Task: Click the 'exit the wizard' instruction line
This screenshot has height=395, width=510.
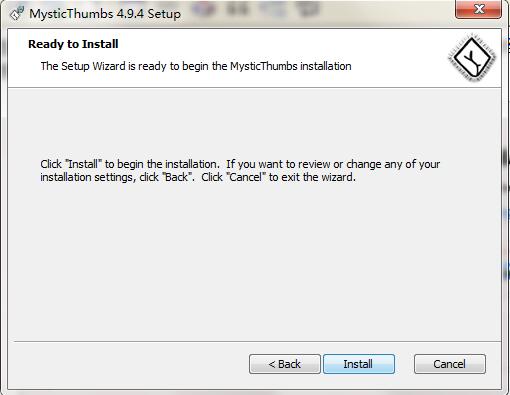Action: tap(198, 177)
